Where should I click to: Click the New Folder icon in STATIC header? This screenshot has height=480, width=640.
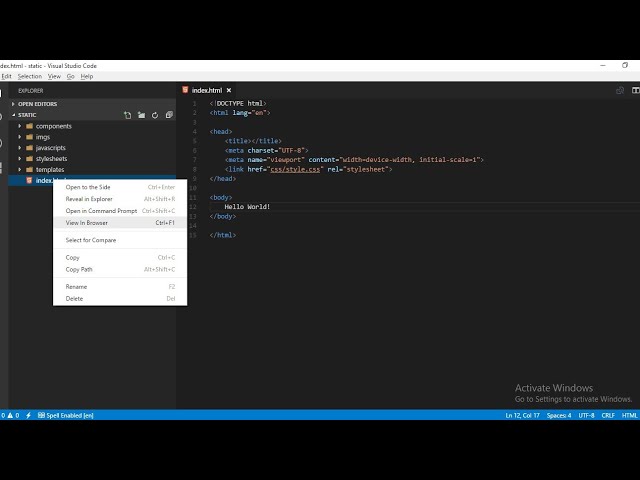(x=141, y=115)
